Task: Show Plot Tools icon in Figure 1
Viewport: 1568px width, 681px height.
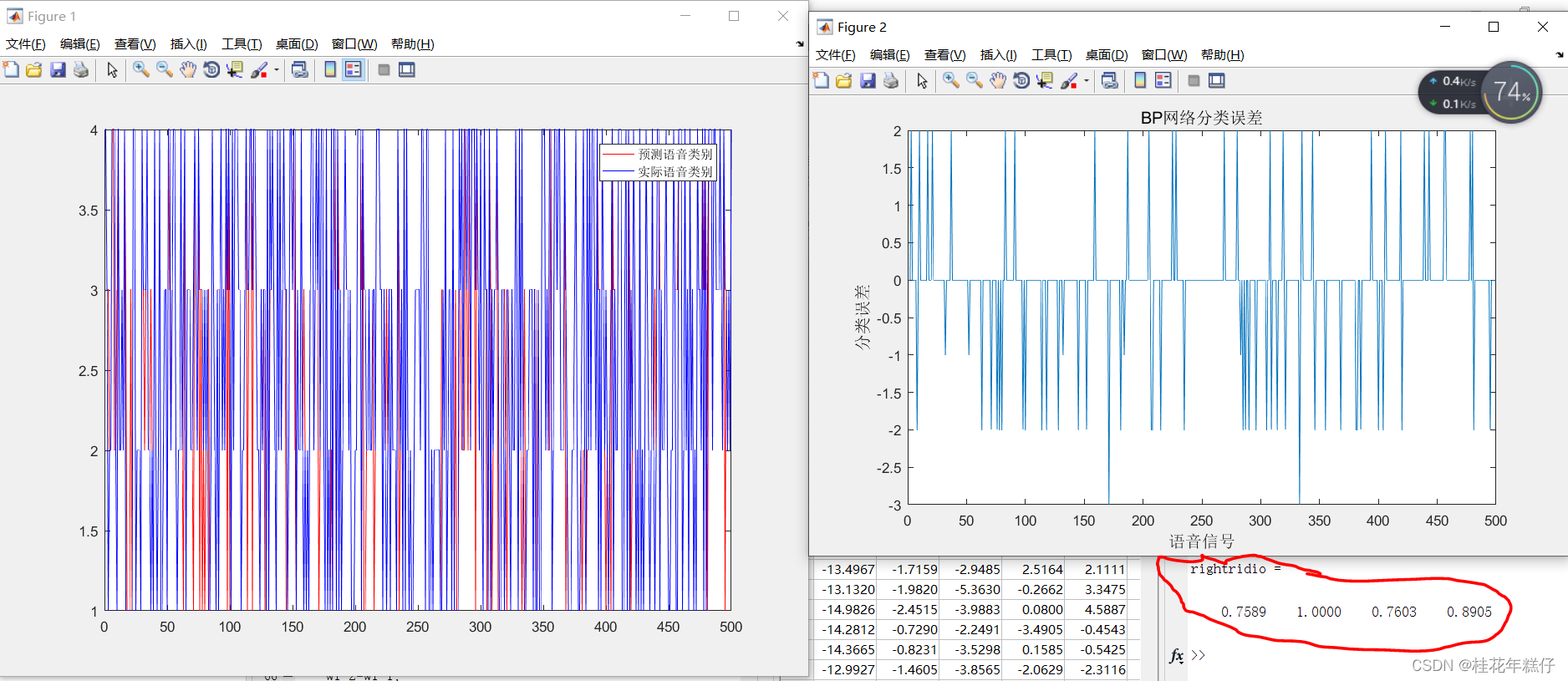Action: [407, 69]
